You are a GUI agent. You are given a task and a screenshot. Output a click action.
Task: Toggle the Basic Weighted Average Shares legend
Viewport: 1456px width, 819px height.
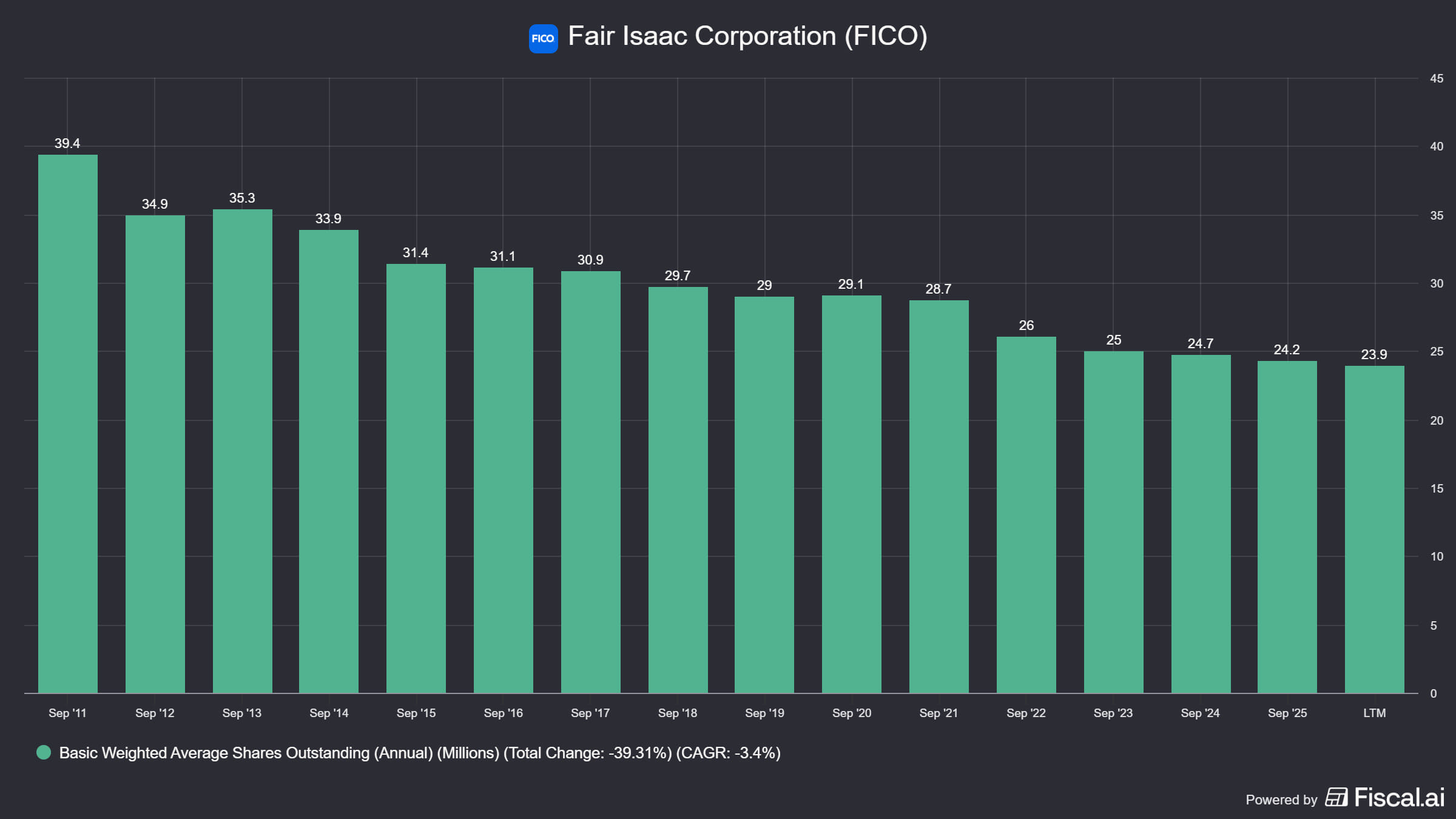(408, 752)
